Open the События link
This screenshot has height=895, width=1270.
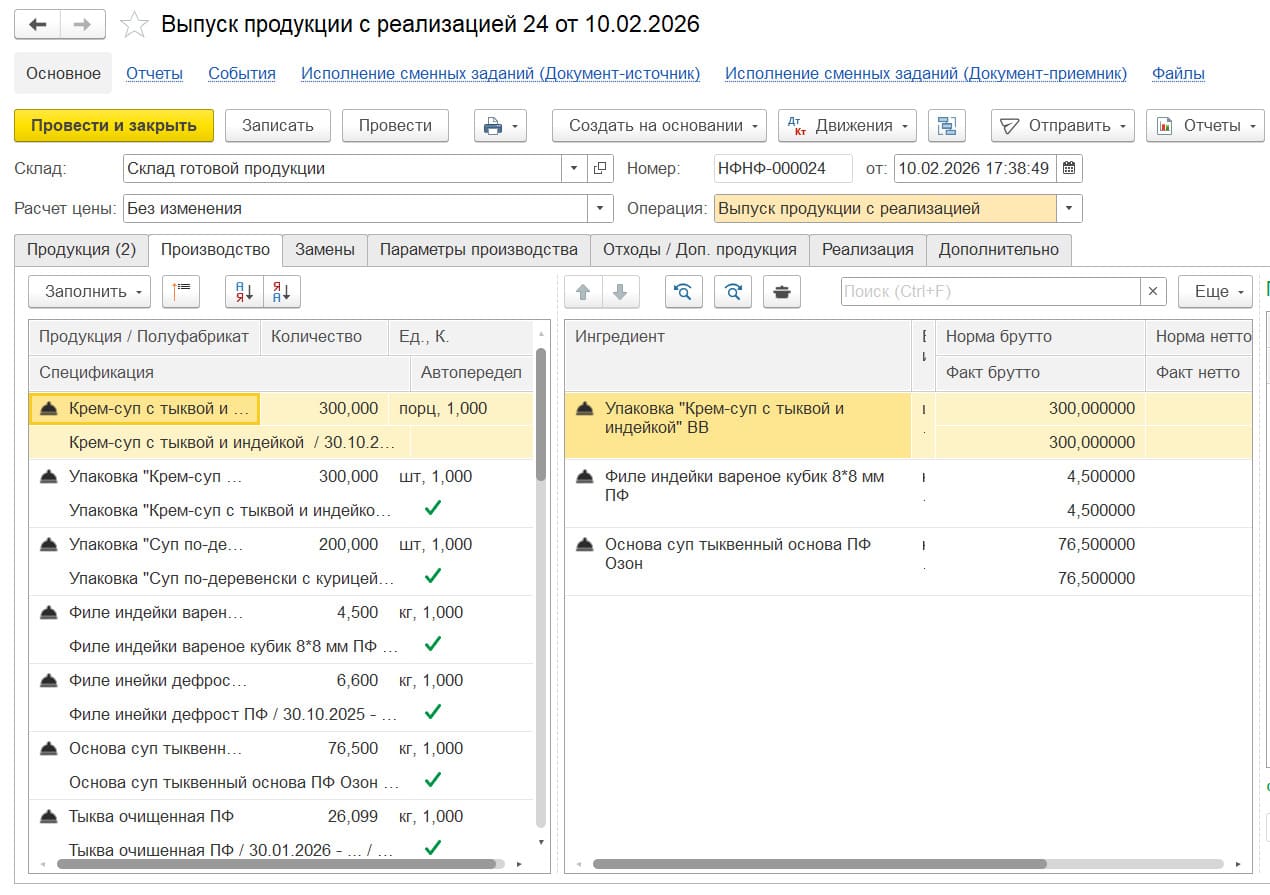(241, 74)
